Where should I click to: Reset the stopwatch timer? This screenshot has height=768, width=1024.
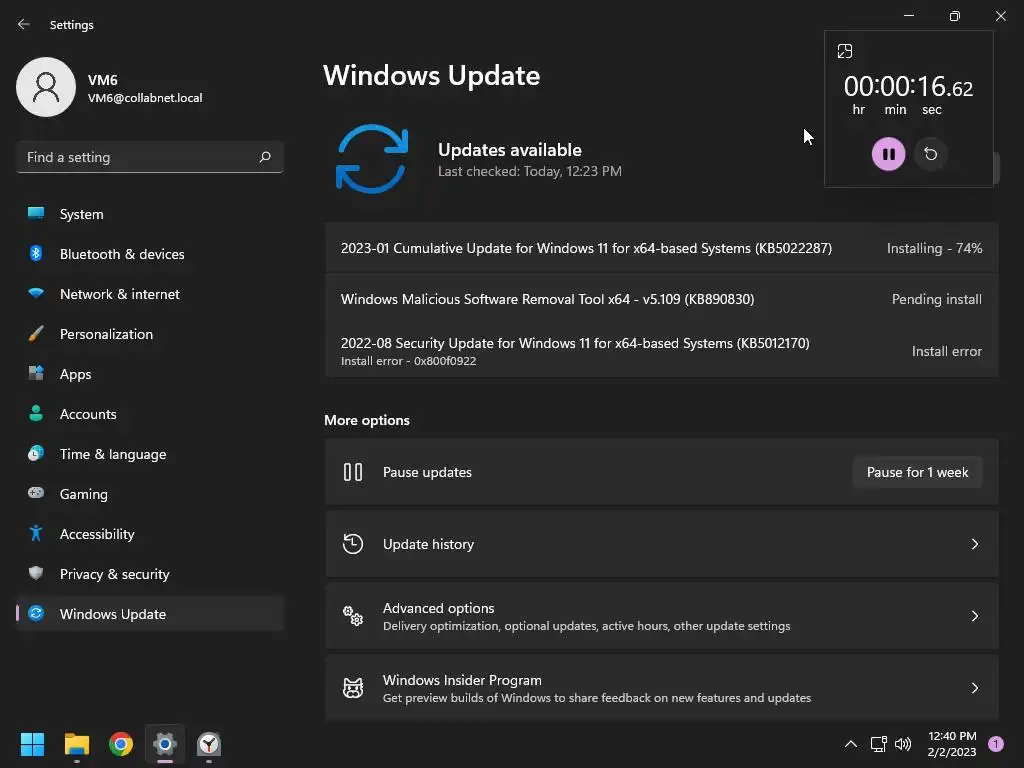coord(931,154)
